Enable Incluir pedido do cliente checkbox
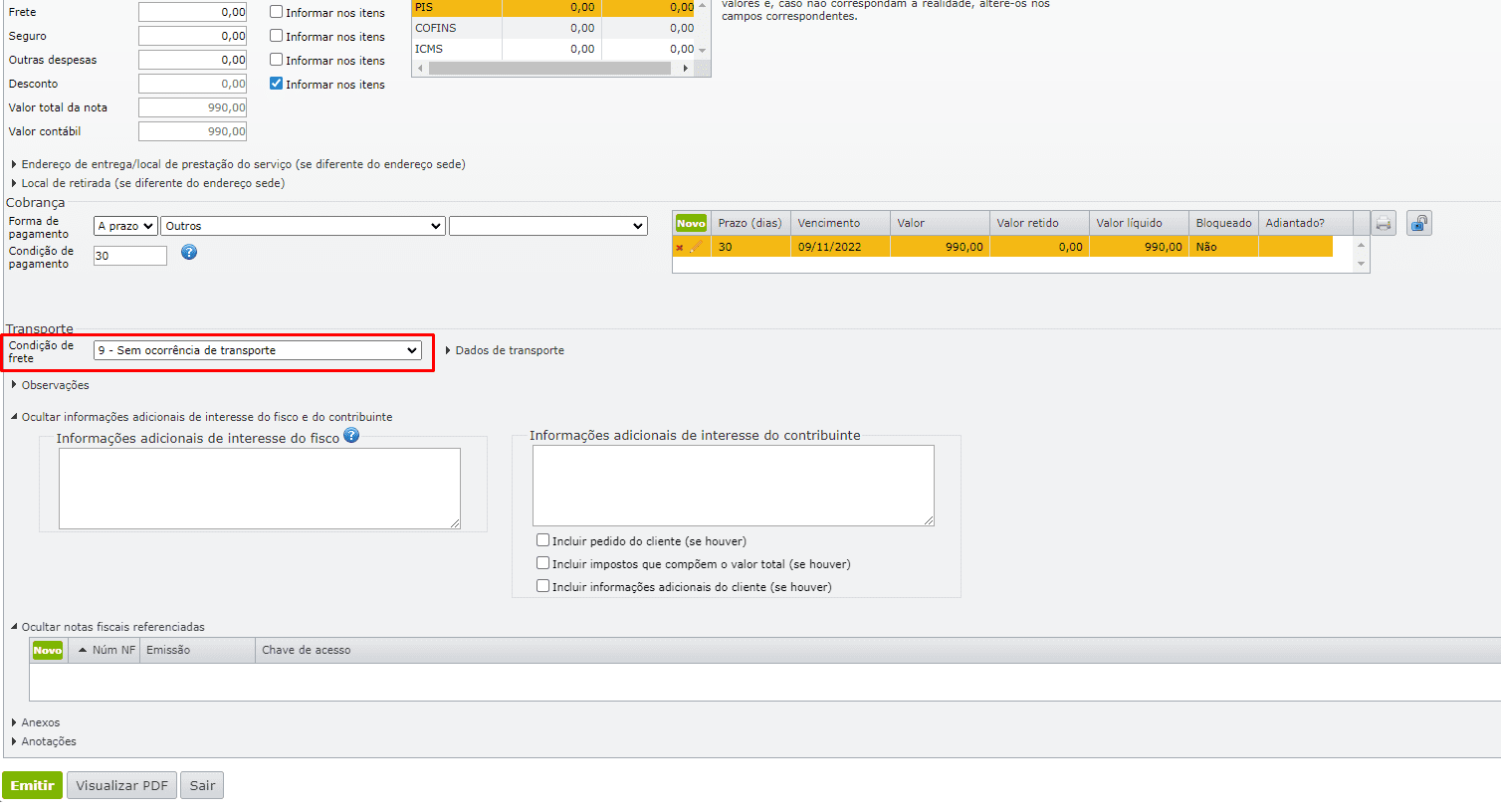The image size is (1501, 812). tap(543, 540)
